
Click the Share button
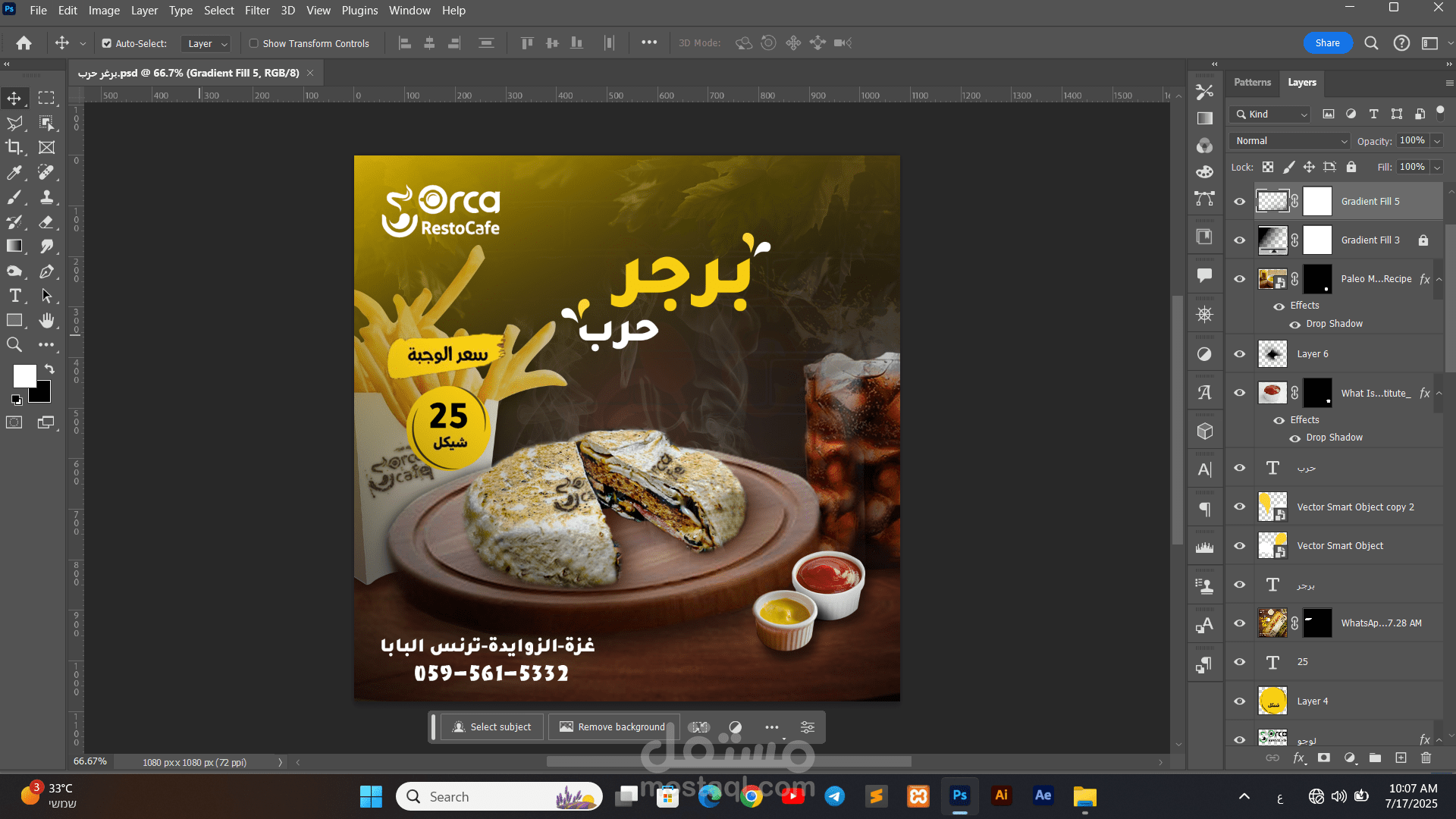[1327, 43]
